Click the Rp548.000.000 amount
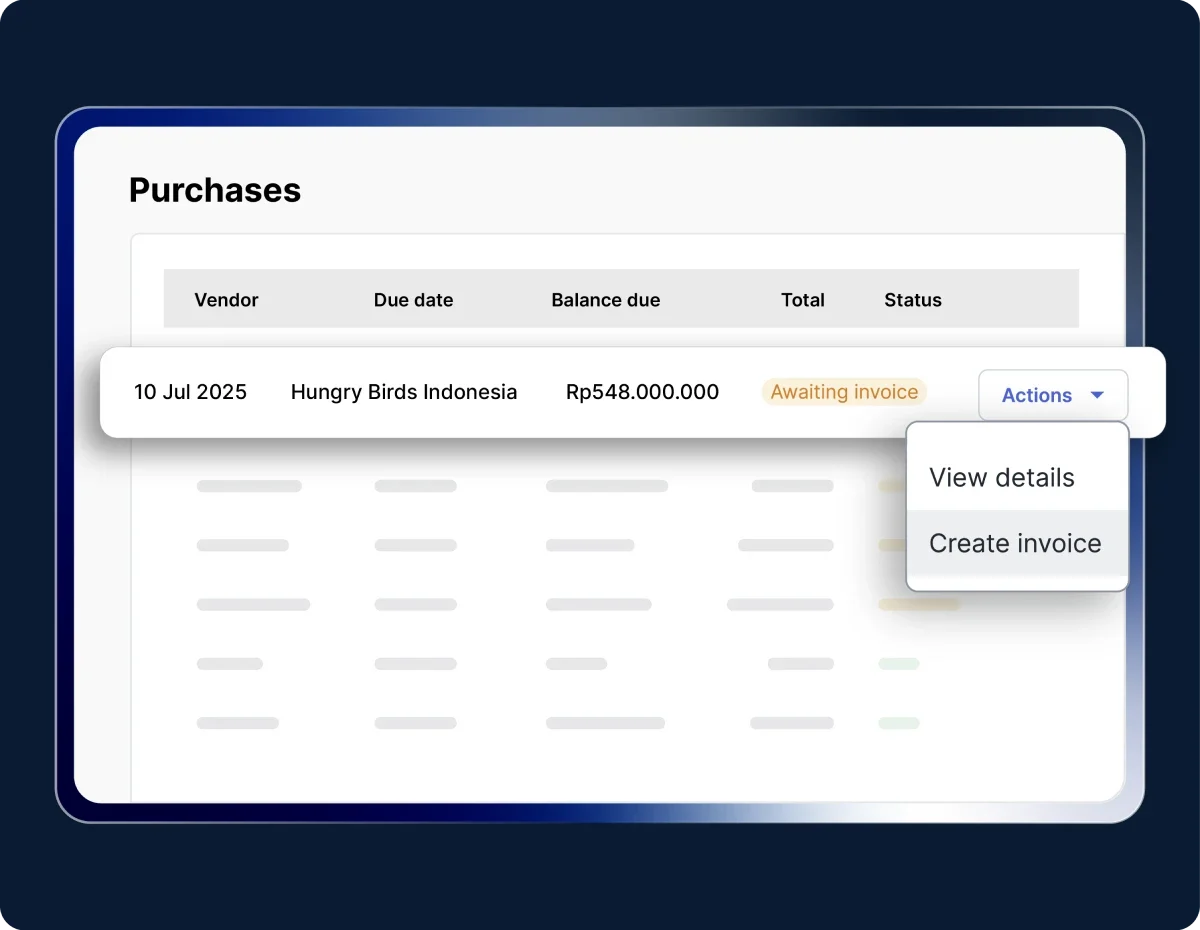Screen dimensions: 1200x930 coord(642,392)
